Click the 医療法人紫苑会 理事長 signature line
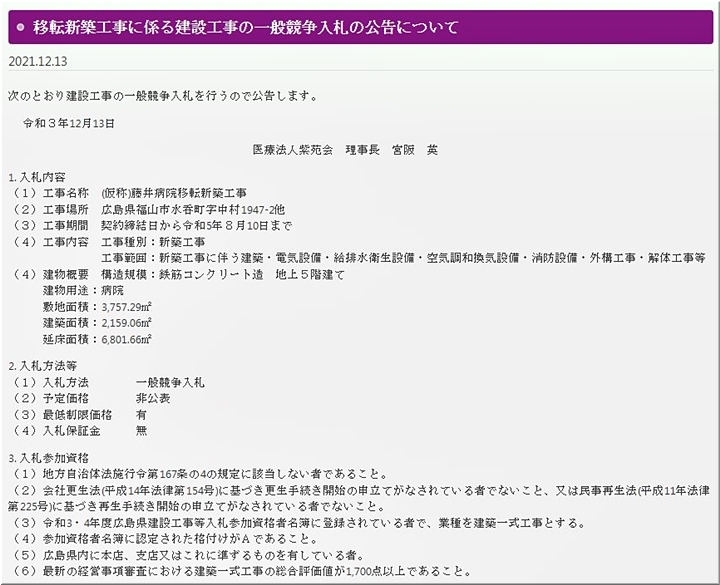720x585 pixels. click(x=345, y=149)
